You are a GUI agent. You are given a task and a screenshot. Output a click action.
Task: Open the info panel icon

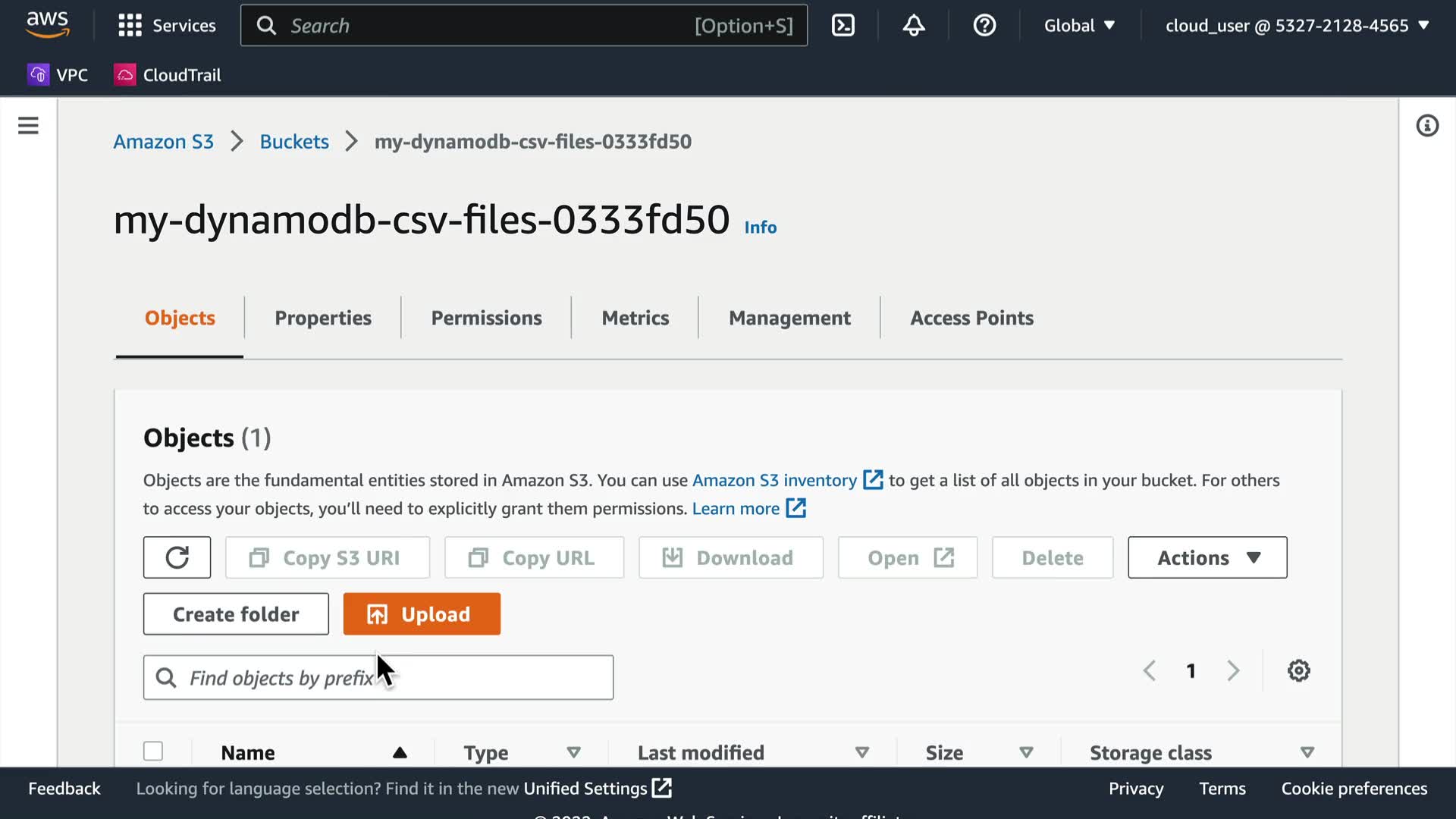(x=1427, y=125)
